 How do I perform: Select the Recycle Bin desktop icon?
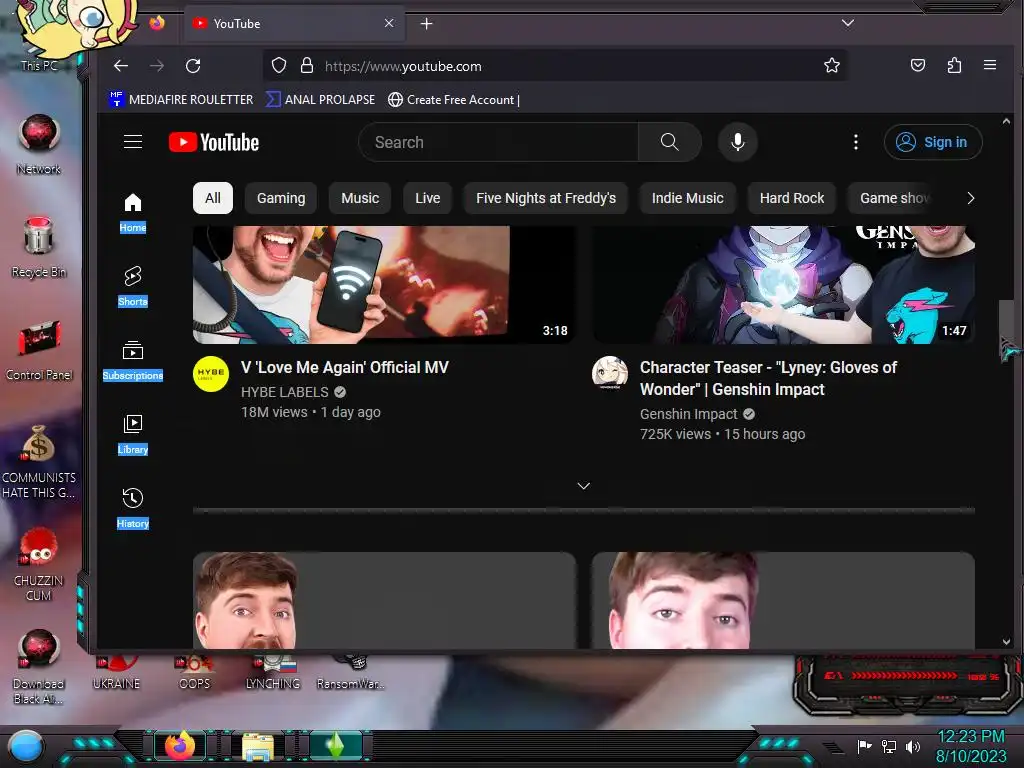(39, 248)
